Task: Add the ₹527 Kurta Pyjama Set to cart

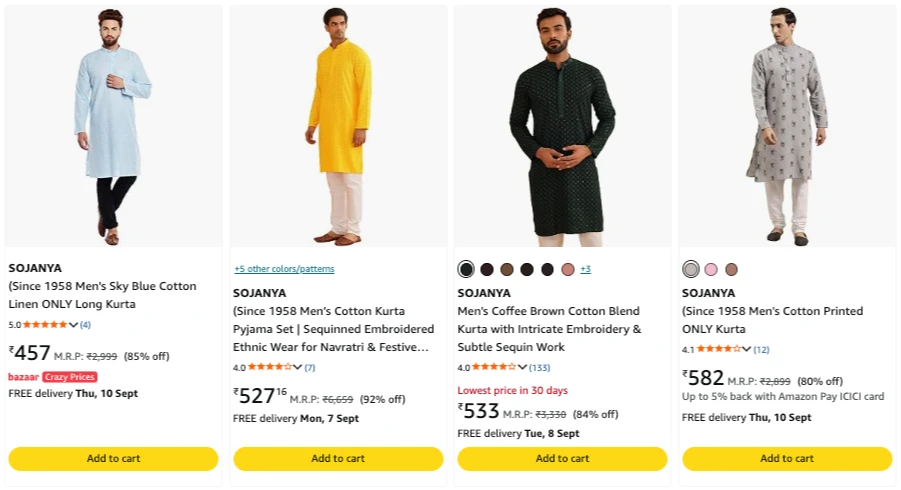Action: click(x=338, y=458)
